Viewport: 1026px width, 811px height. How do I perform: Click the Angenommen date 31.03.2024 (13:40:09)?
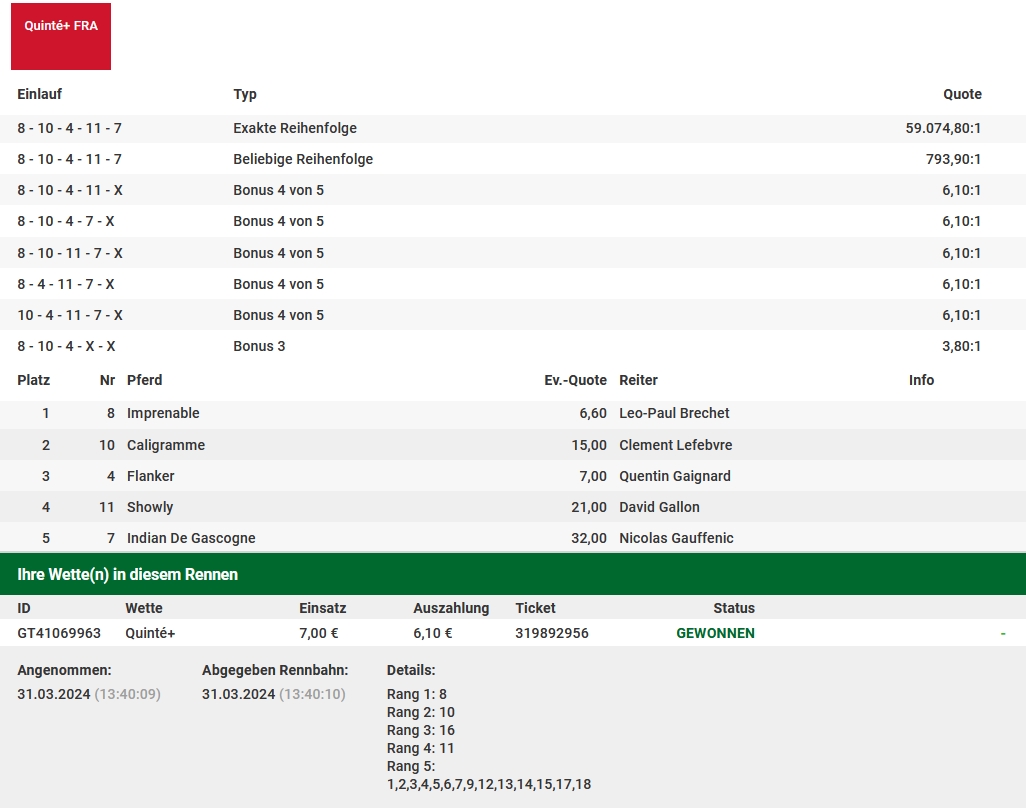tap(89, 694)
